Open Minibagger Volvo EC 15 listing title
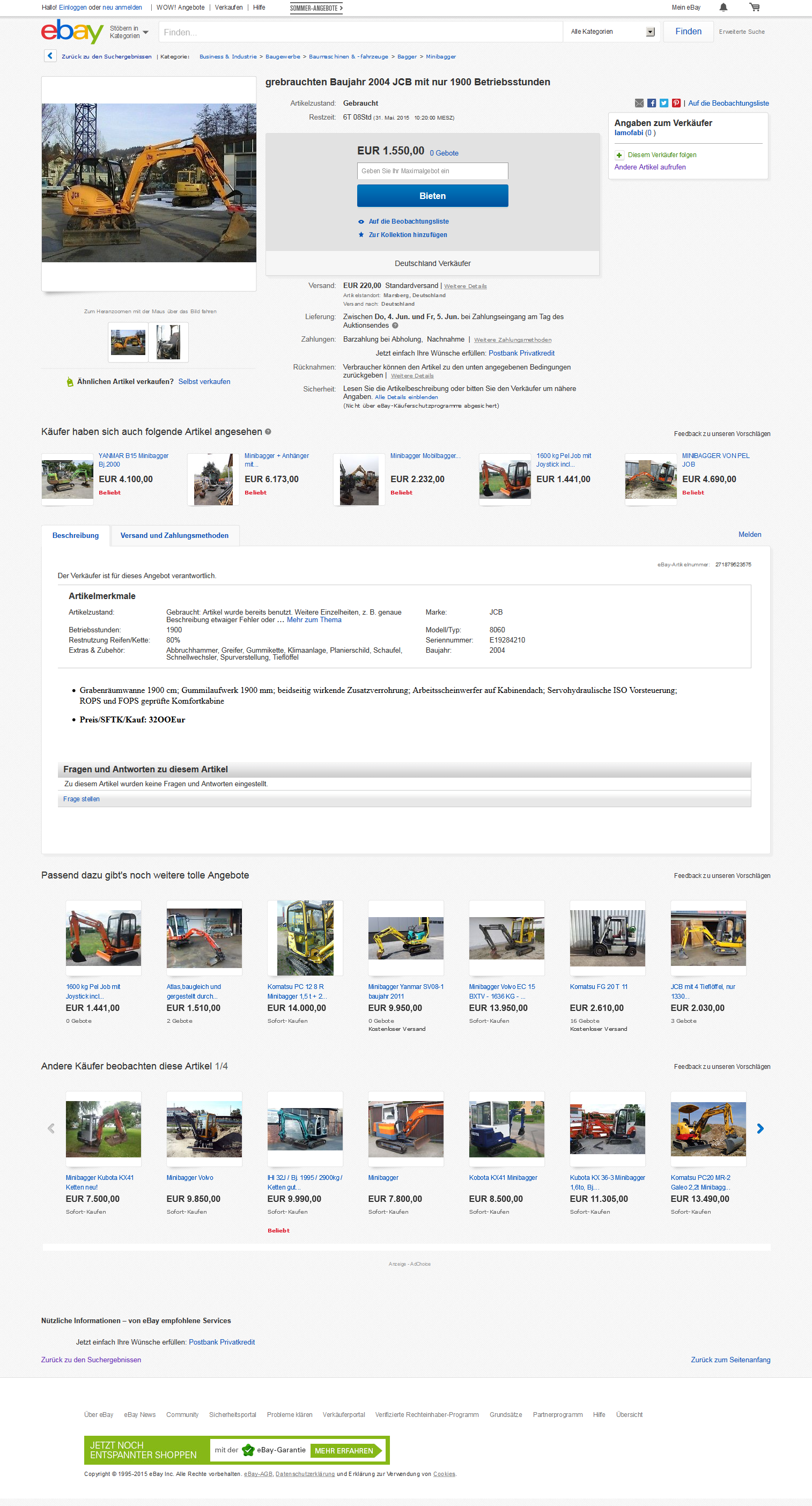812x1506 pixels. pos(501,991)
